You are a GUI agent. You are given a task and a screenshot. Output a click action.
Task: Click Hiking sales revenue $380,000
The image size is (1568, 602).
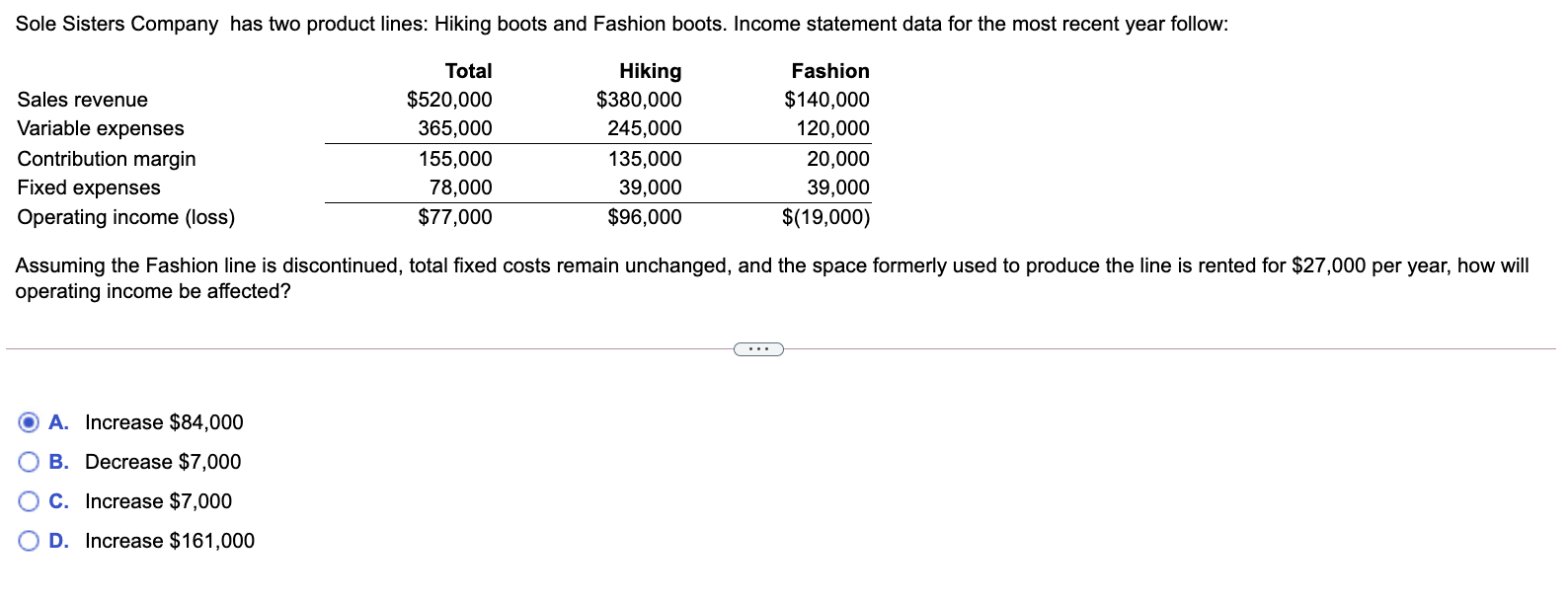pos(639,100)
